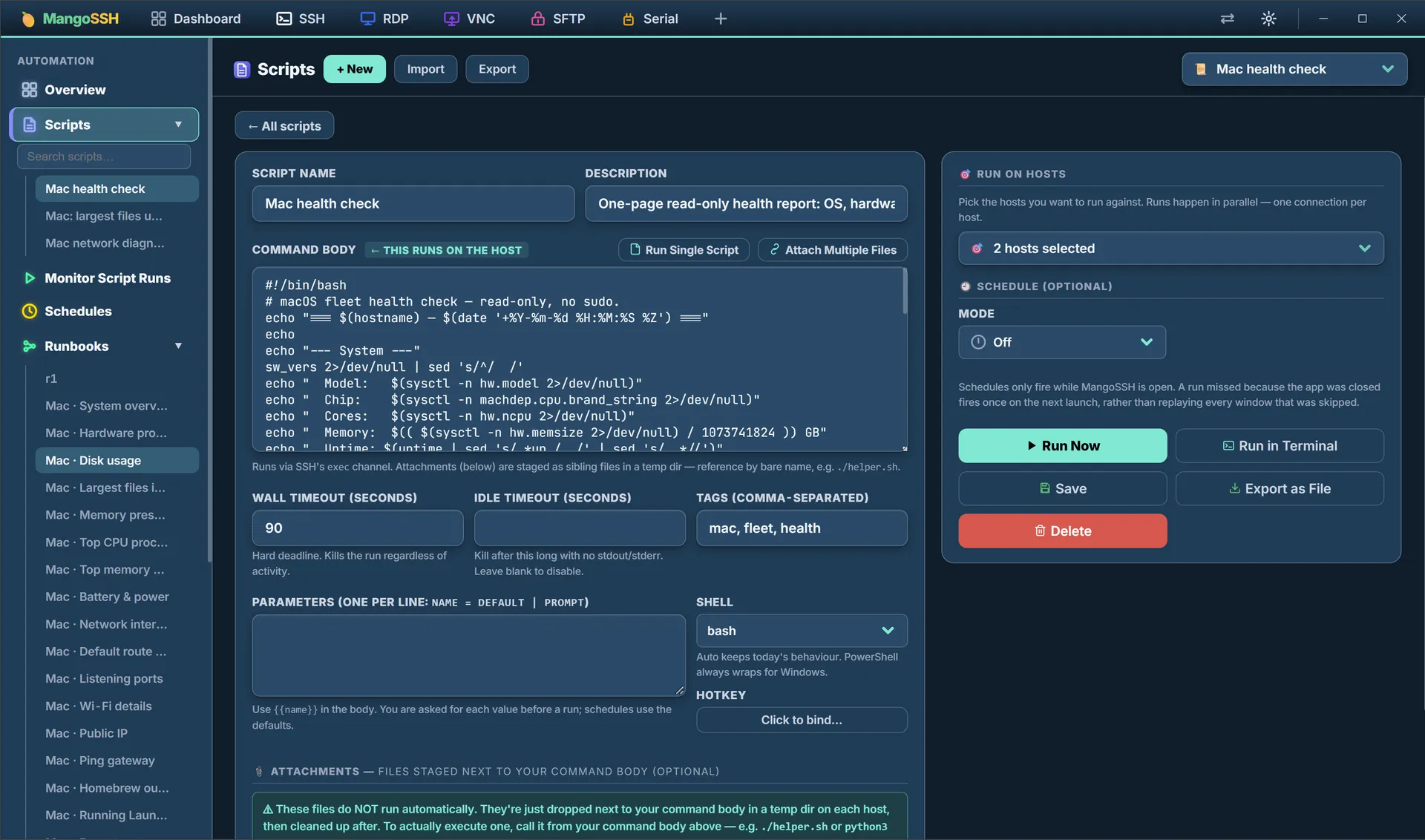Click Export as File button
Image resolution: width=1425 pixels, height=840 pixels.
1279,489
